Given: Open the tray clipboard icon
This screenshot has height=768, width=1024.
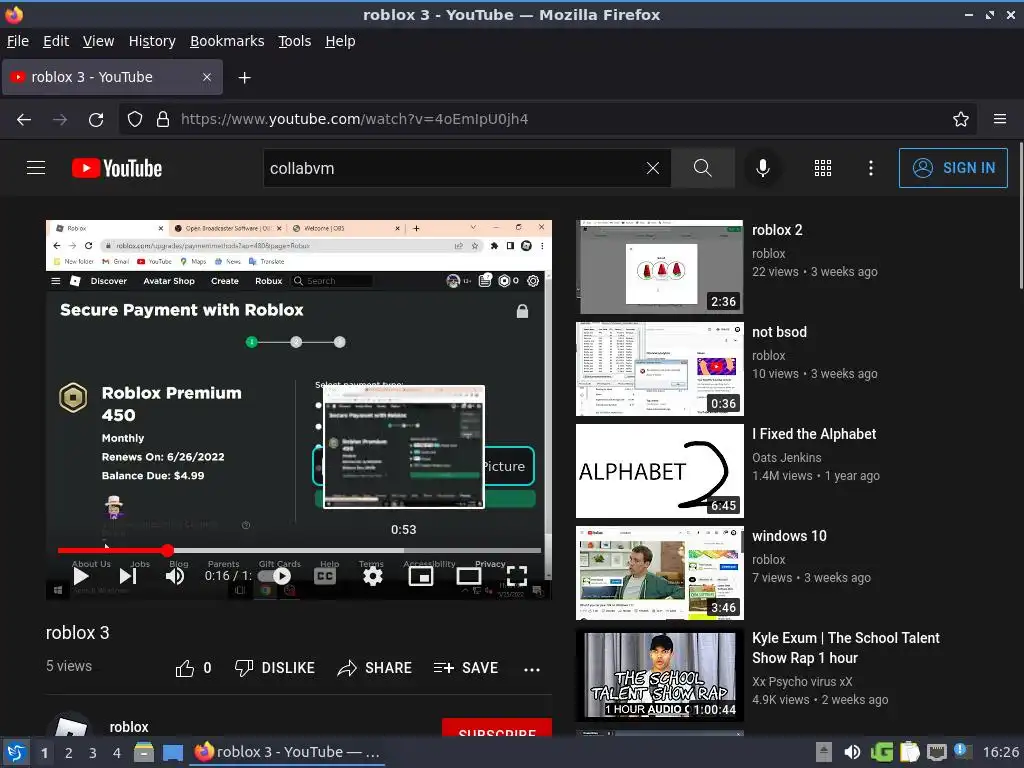Looking at the screenshot, I should (x=909, y=752).
